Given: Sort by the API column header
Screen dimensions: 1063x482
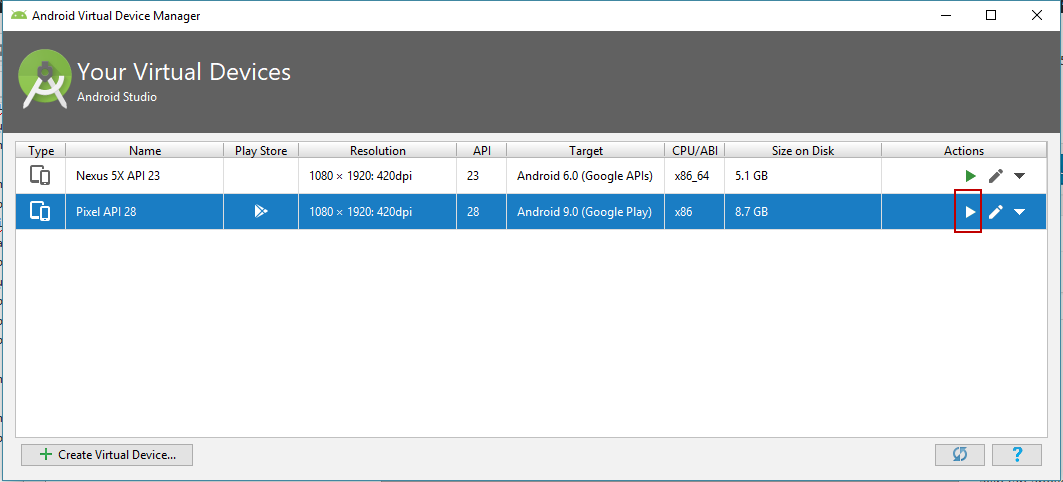Looking at the screenshot, I should tap(481, 150).
